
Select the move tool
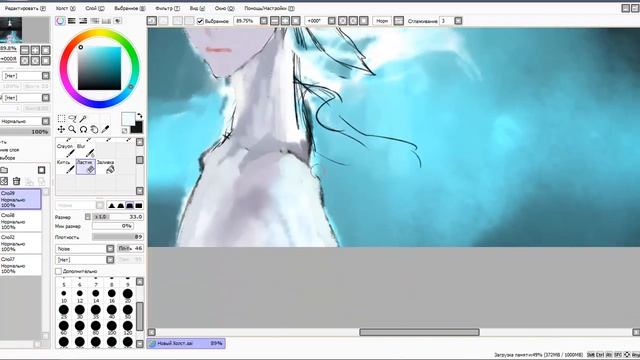61,129
